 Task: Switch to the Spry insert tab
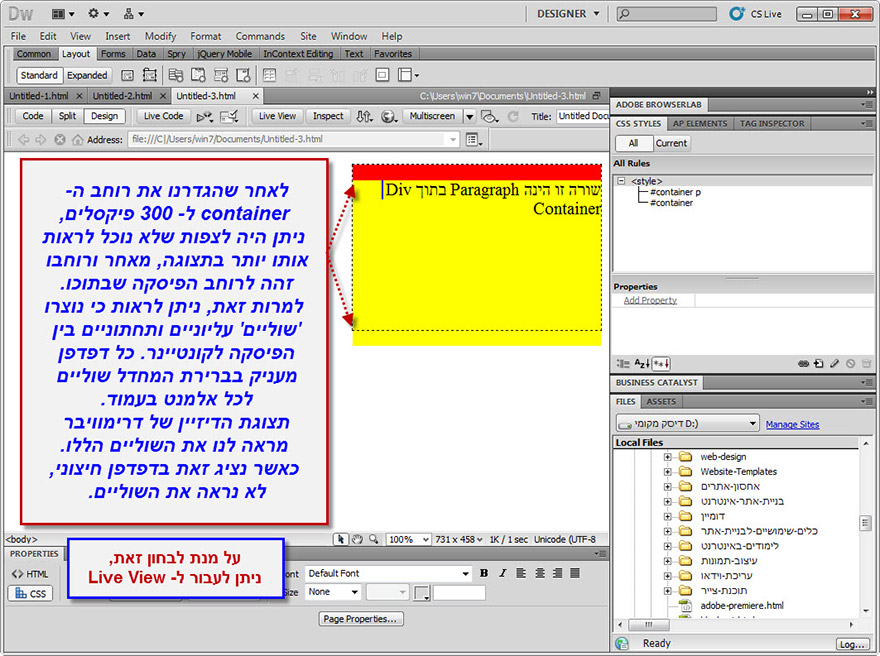176,54
